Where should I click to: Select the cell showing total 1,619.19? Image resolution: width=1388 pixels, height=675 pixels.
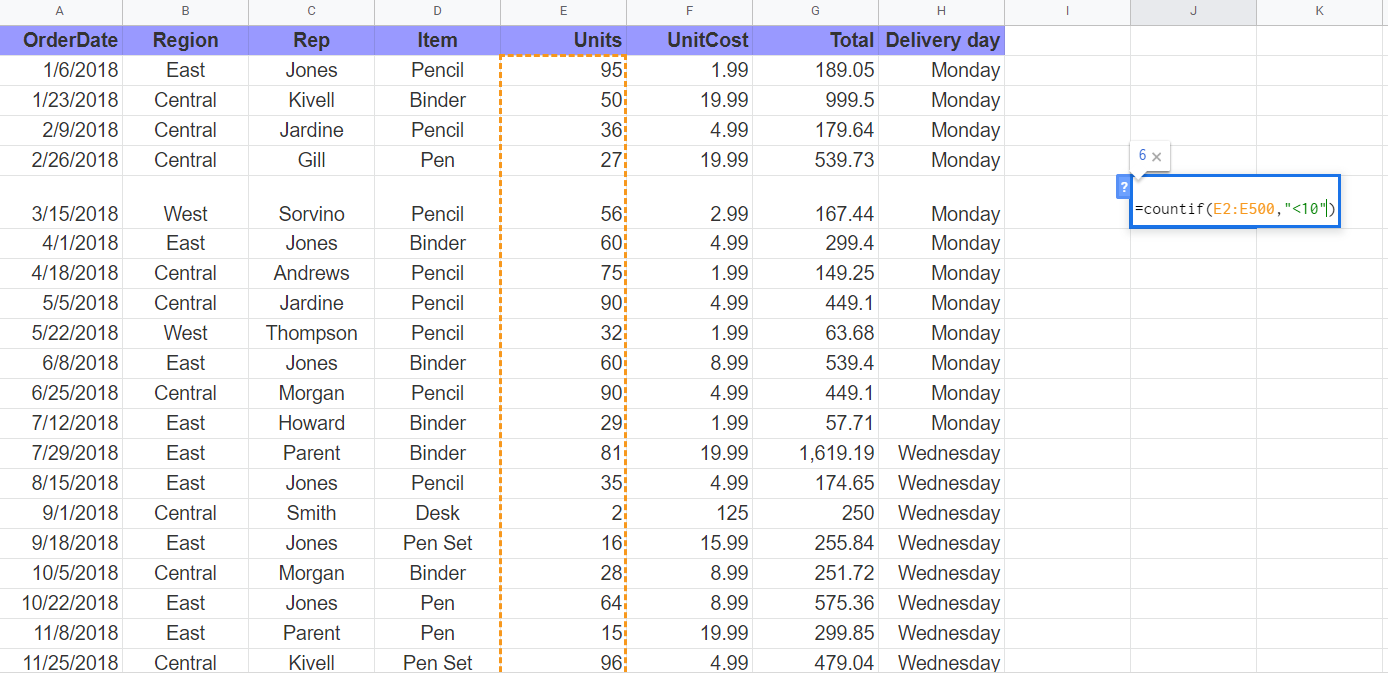[x=815, y=453]
